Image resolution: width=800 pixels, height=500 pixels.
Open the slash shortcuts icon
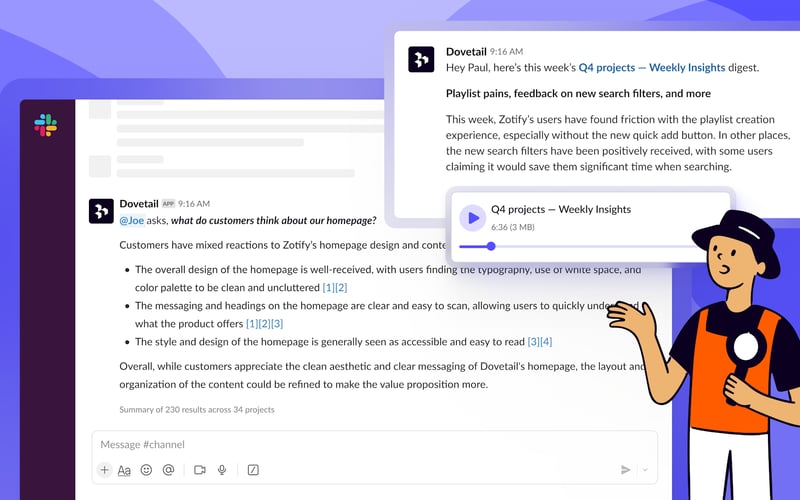click(x=253, y=470)
